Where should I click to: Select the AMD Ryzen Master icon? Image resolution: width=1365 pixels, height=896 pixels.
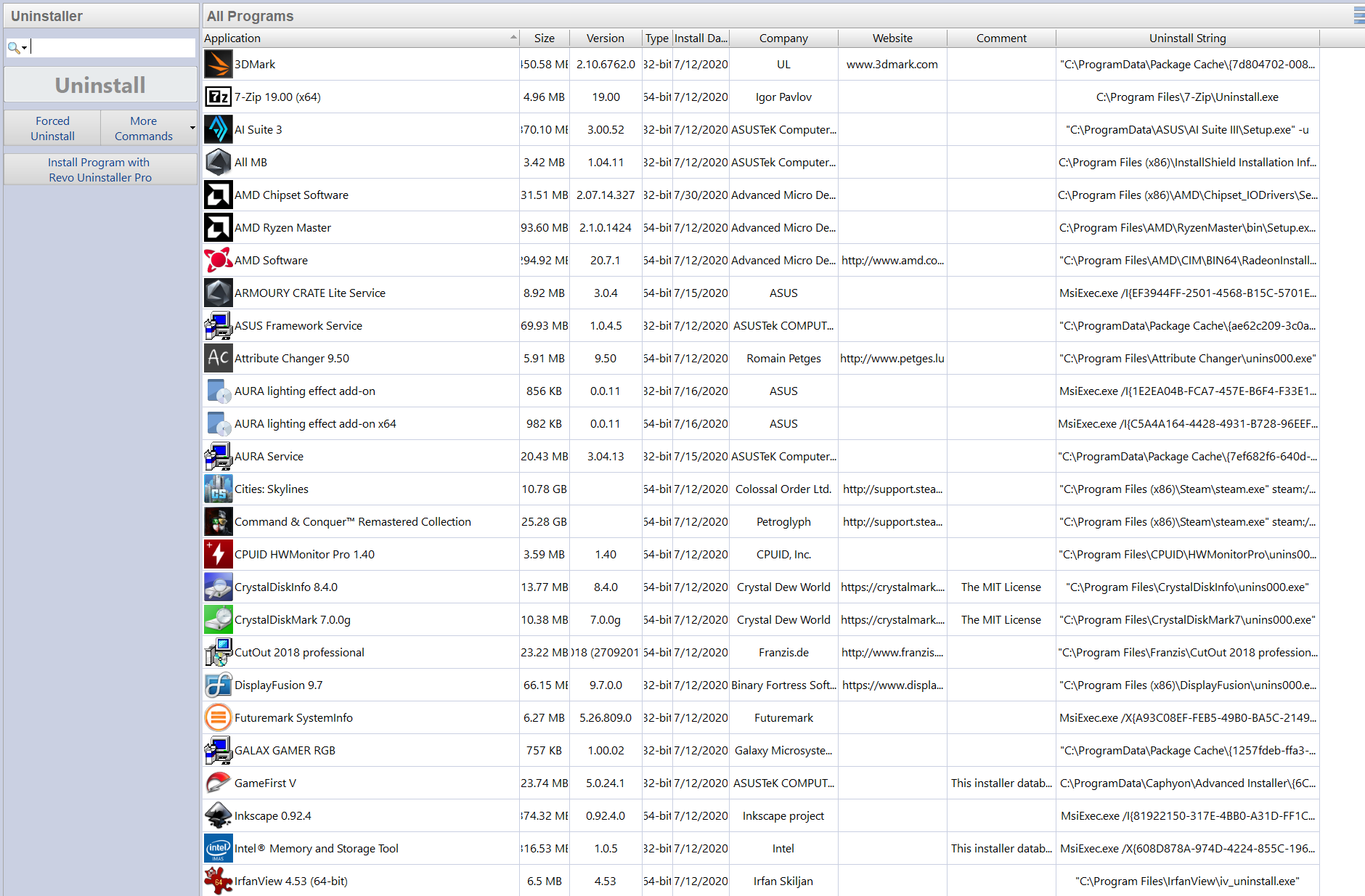point(218,227)
